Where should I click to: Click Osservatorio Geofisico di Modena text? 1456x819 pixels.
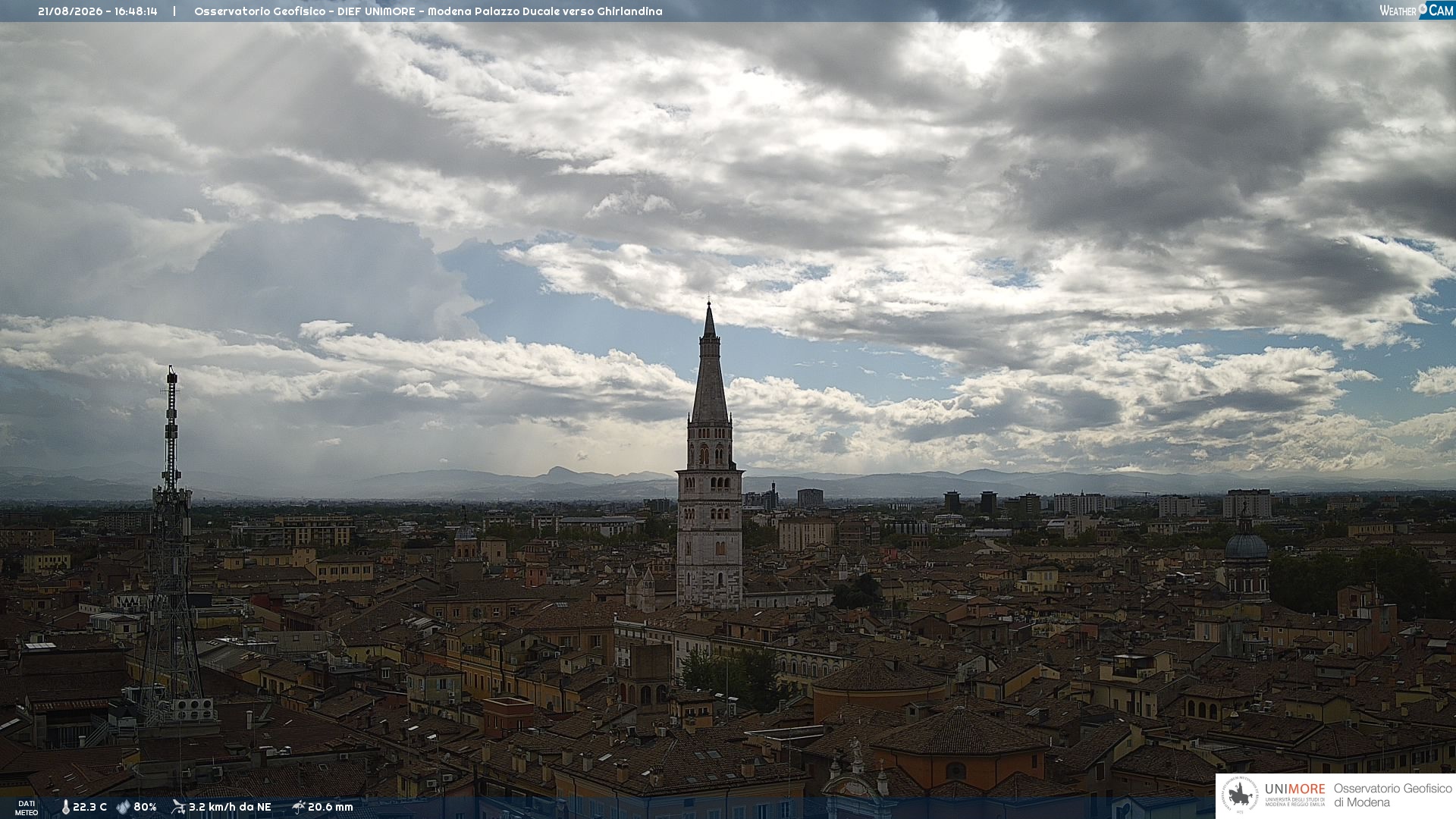[x=1393, y=795]
